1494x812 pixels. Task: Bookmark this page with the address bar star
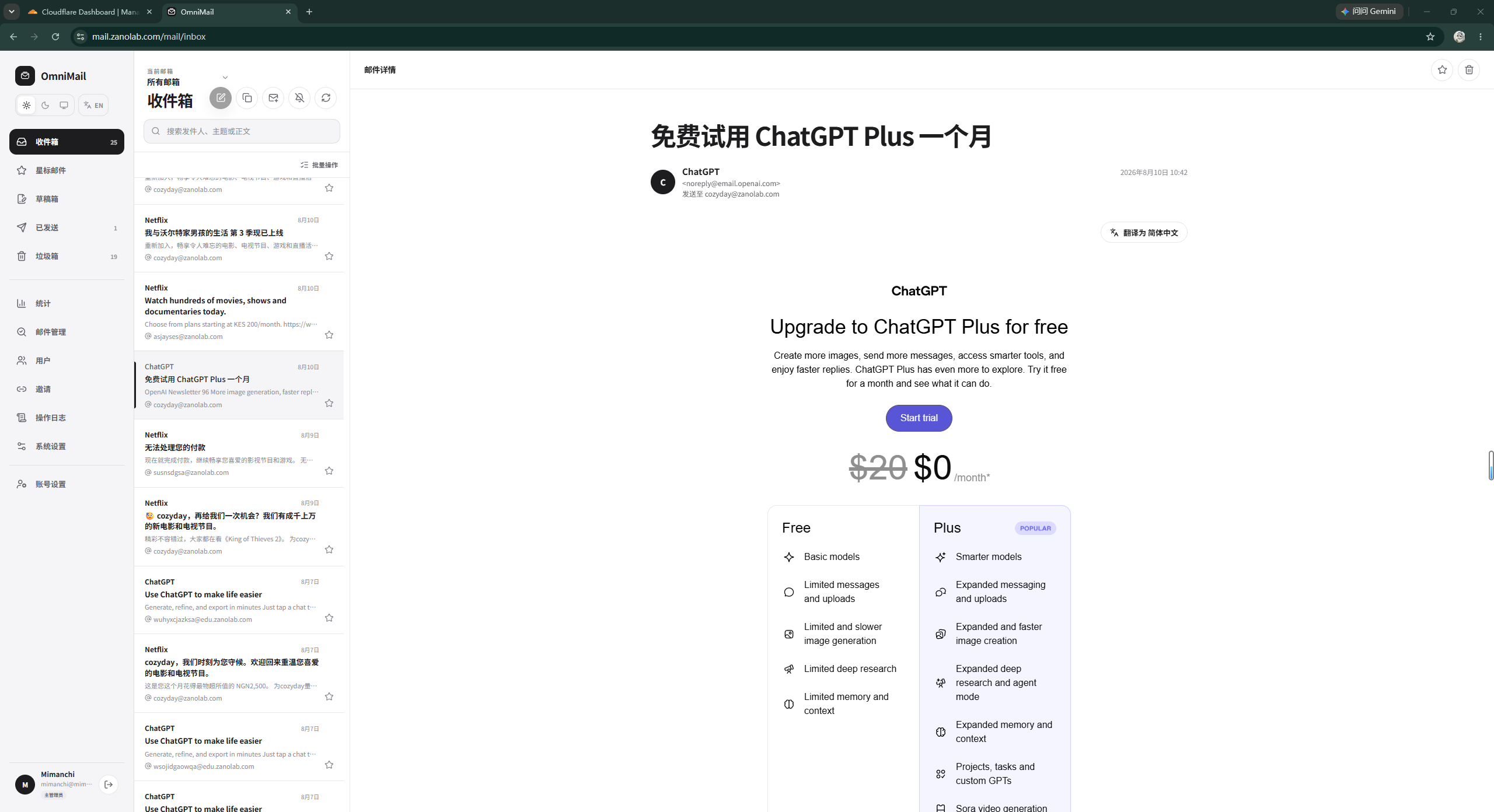tap(1430, 36)
